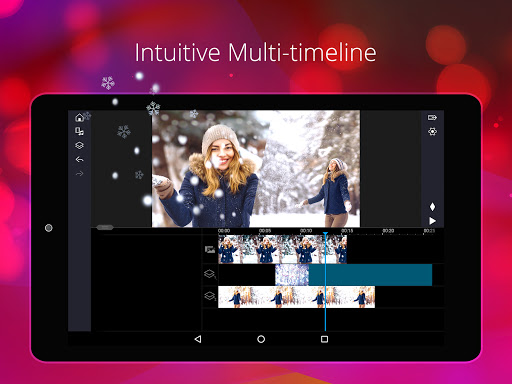This screenshot has width=512, height=384.
Task: Tap the video preview of woman
Action: [256, 169]
